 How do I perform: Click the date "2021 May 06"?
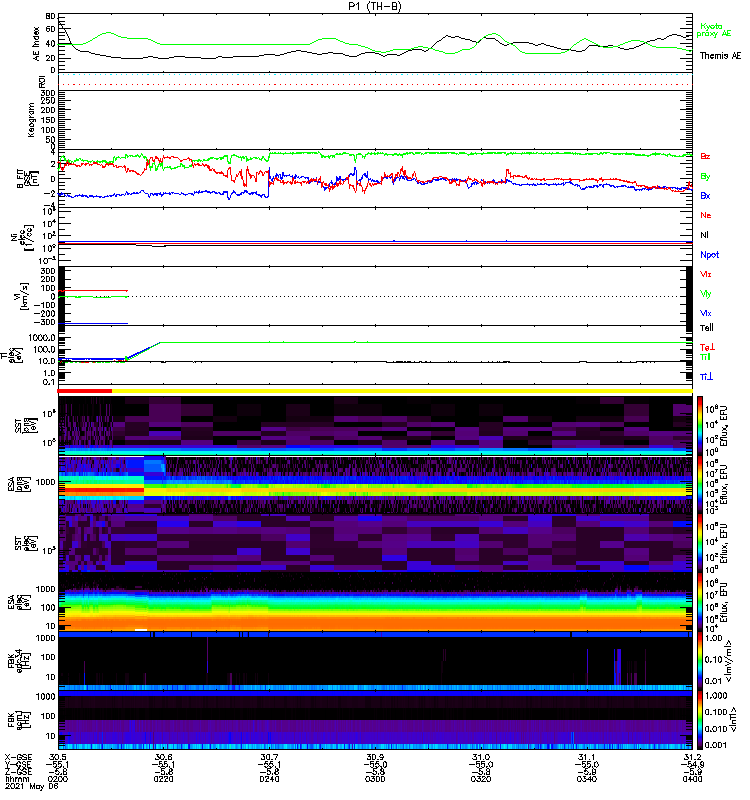31,787
